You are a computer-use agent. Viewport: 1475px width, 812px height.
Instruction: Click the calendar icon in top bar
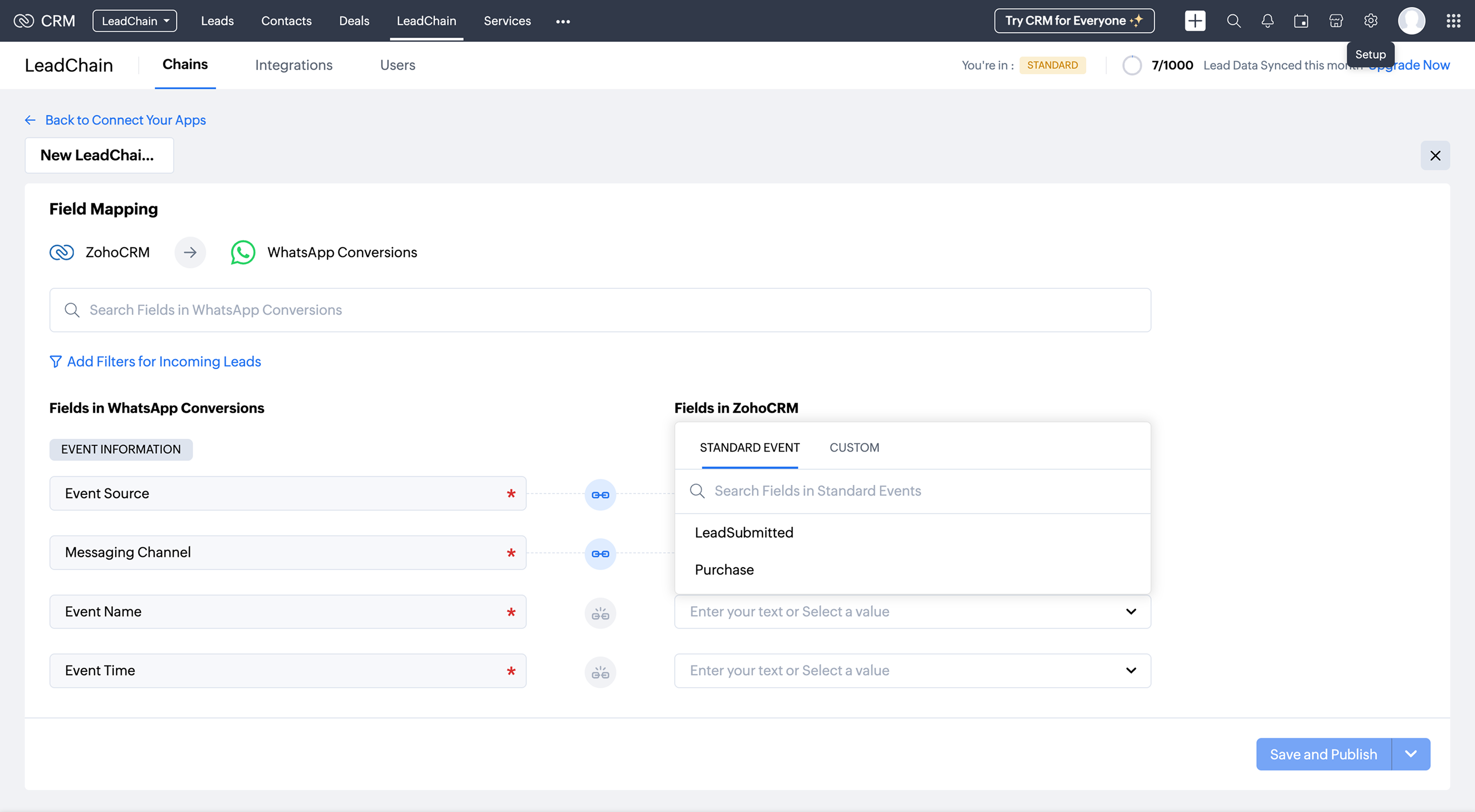(x=1301, y=21)
